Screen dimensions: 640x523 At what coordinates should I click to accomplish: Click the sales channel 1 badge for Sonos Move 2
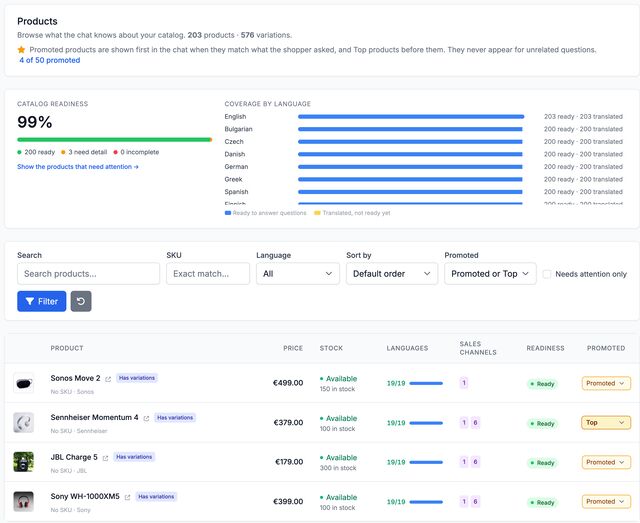(x=464, y=383)
